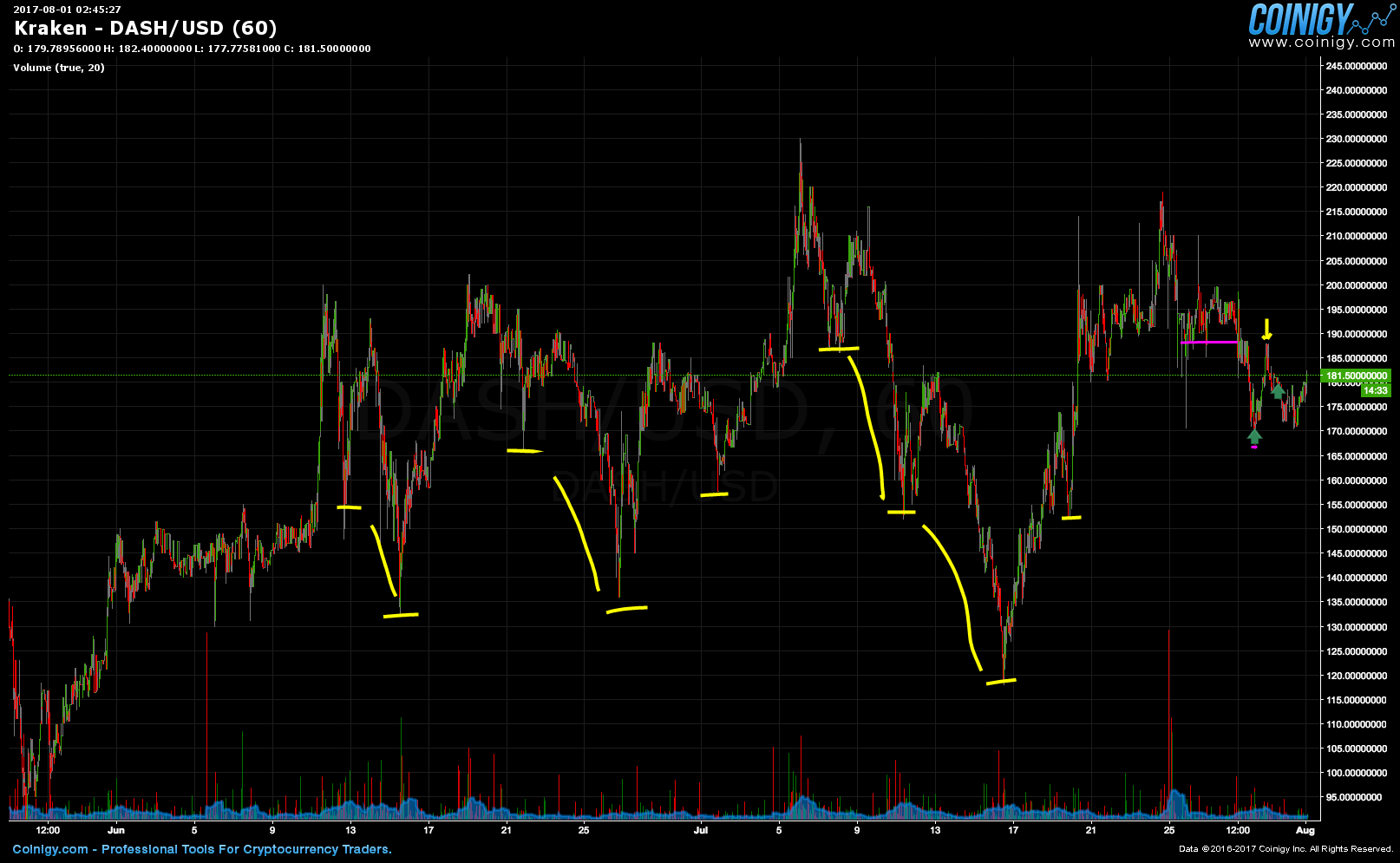Select the long magenta horizontal line near 188
Image resolution: width=1400 pixels, height=863 pixels.
click(x=1210, y=343)
